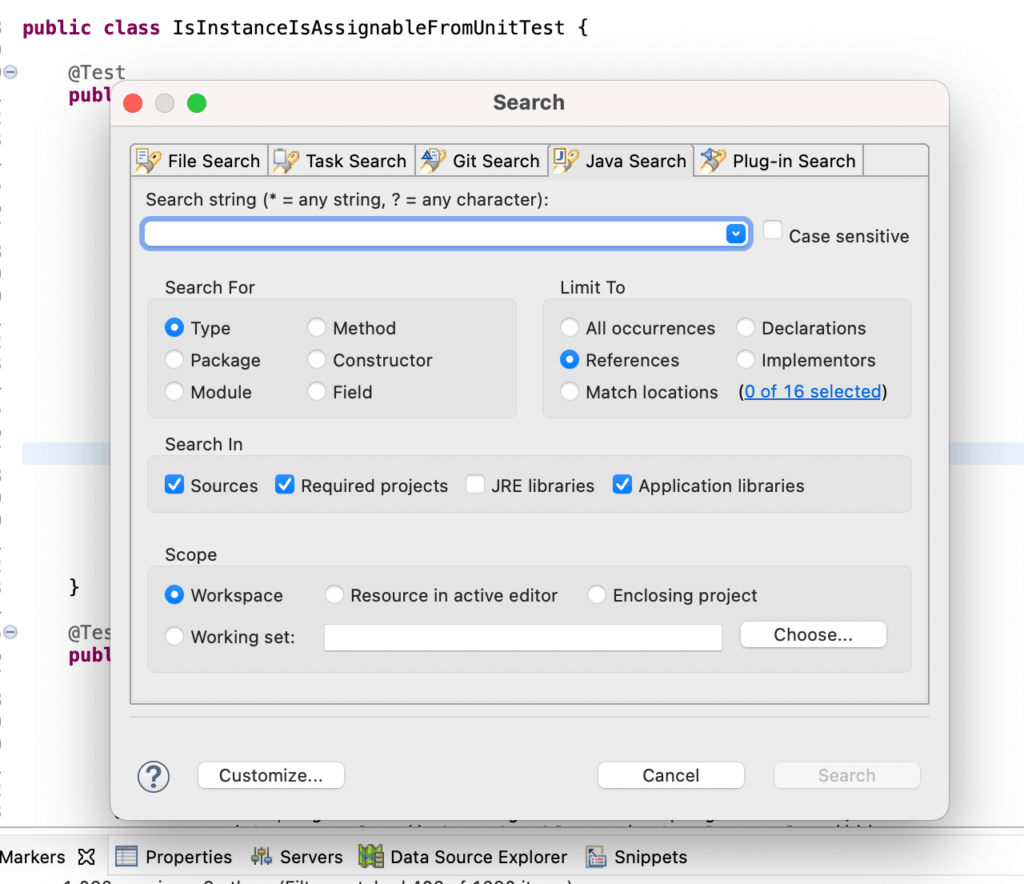Open the search string dropdown
Viewport: 1024px width, 884px height.
click(x=736, y=233)
